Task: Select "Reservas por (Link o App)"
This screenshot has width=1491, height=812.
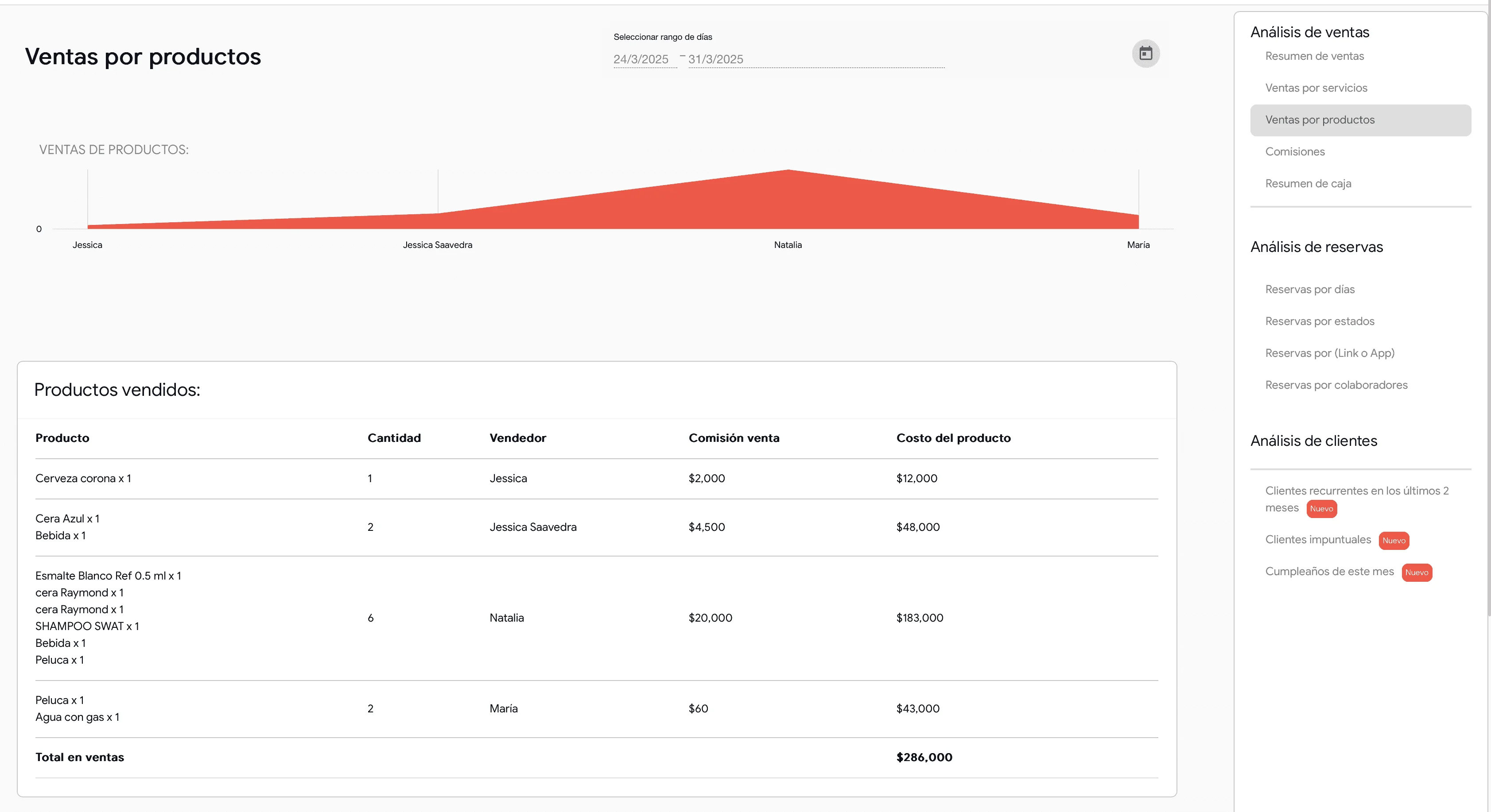Action: point(1329,353)
